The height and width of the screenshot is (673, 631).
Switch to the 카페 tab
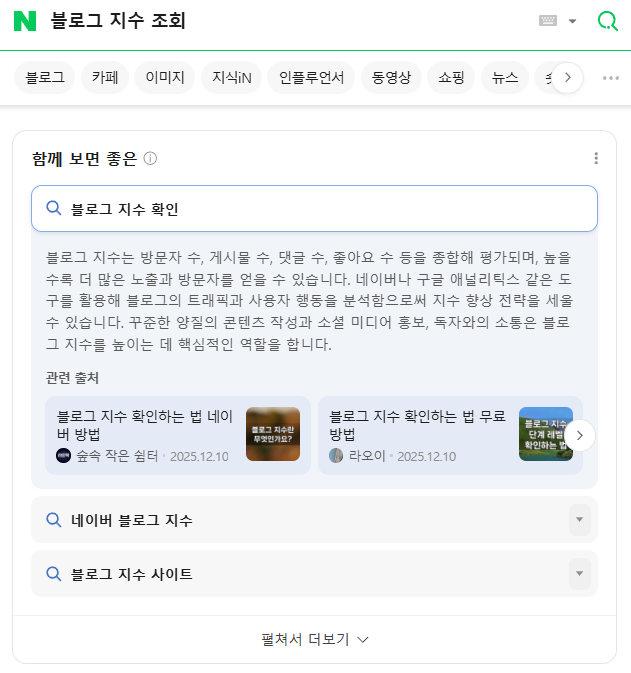coord(105,78)
